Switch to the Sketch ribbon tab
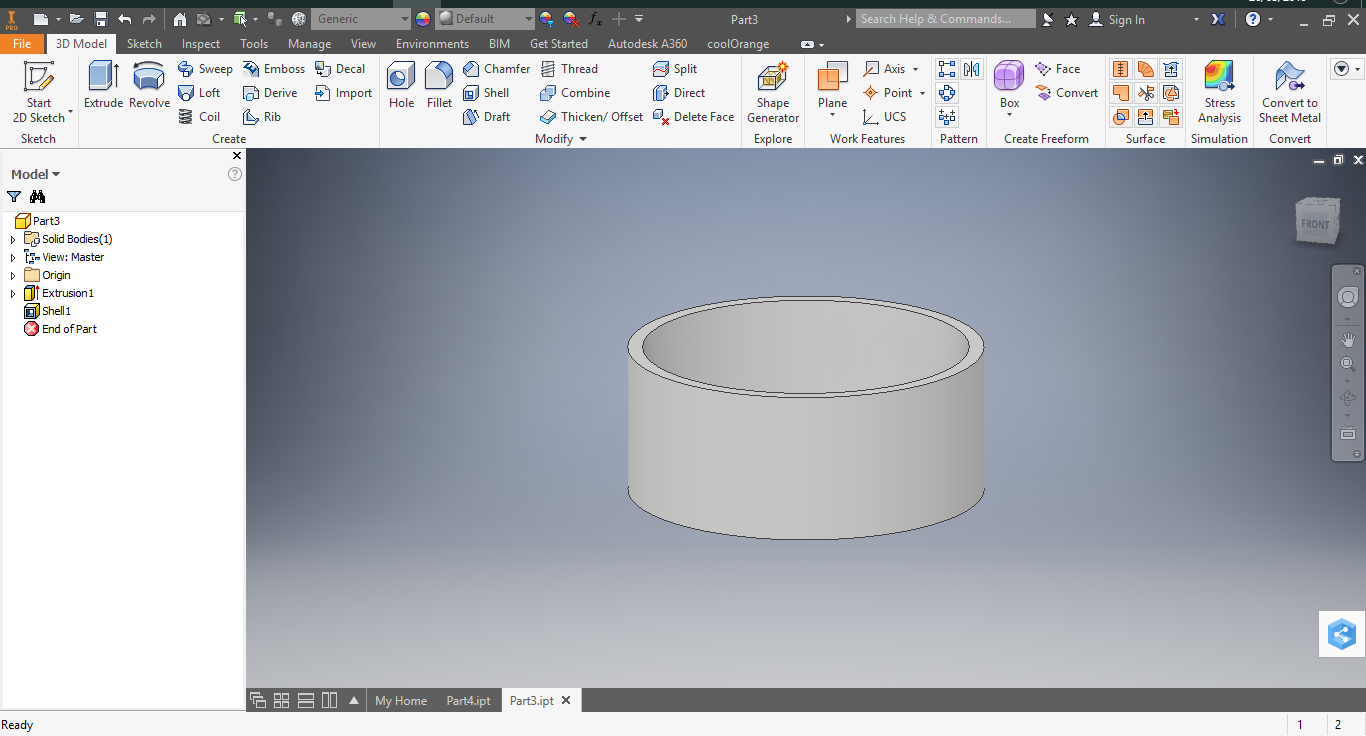 pyautogui.click(x=144, y=44)
